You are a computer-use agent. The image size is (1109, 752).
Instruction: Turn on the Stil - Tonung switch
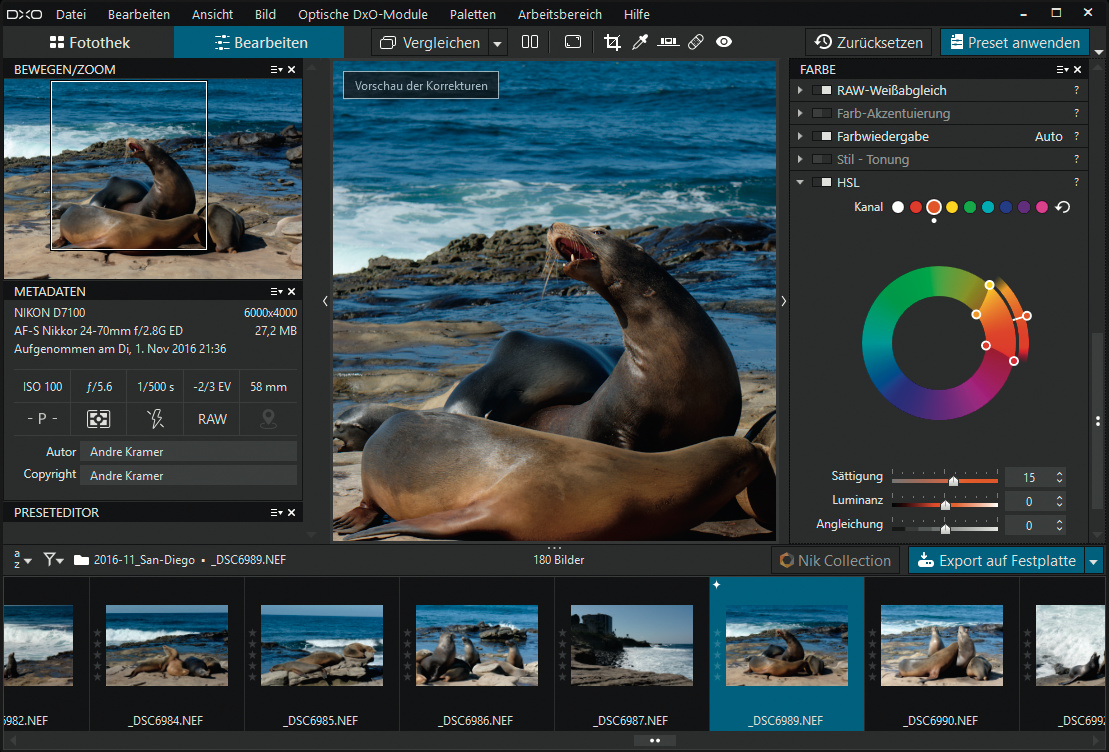[822, 160]
